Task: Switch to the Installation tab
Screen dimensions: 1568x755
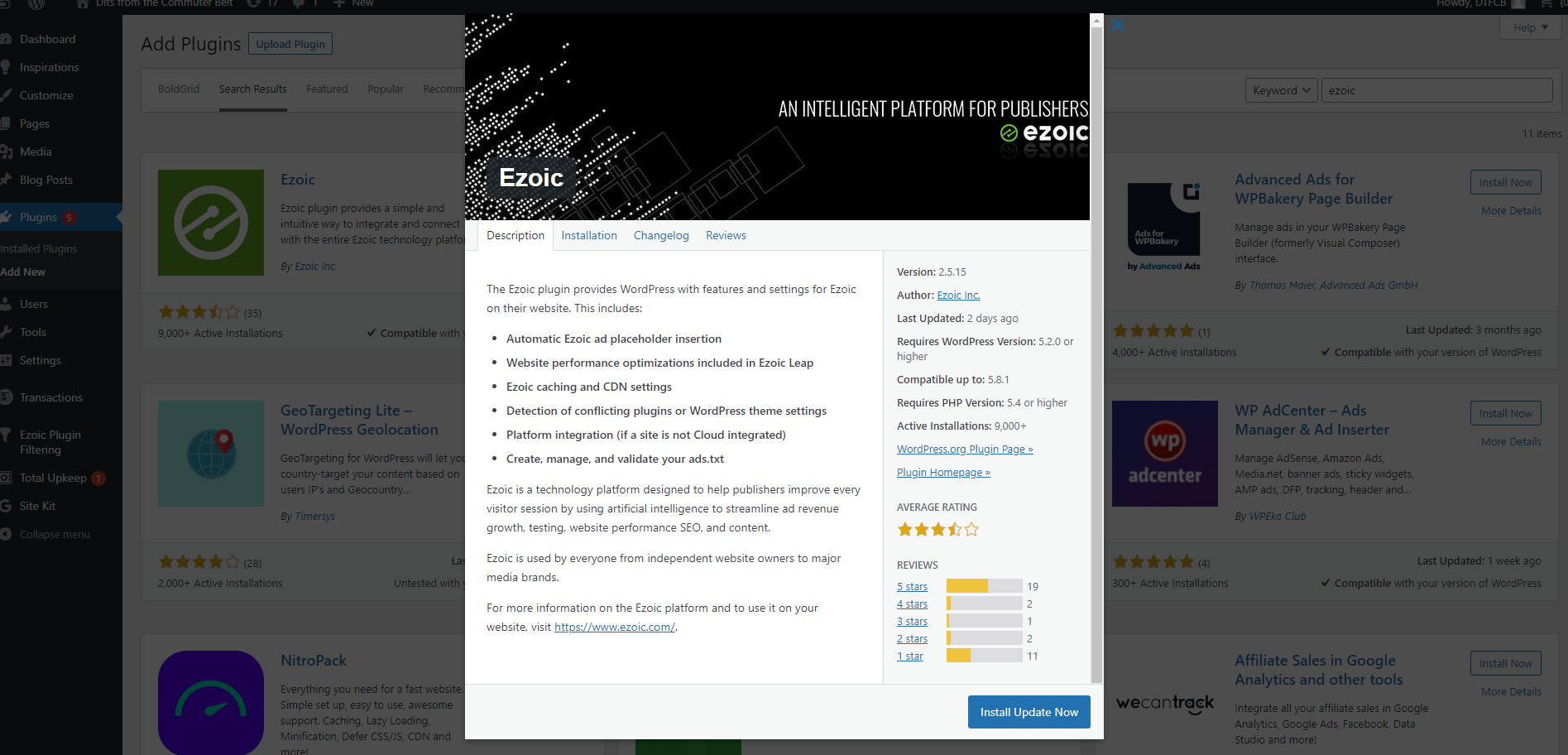Action: tap(588, 235)
